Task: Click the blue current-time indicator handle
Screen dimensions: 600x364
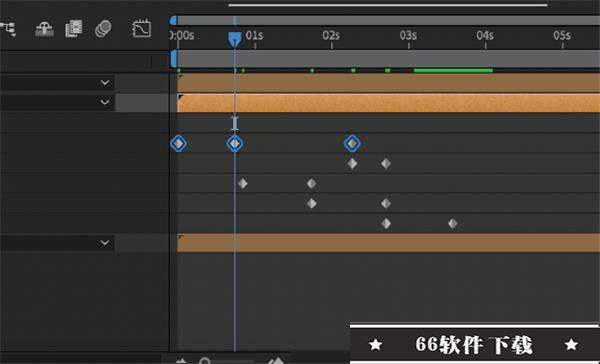Action: tap(235, 39)
